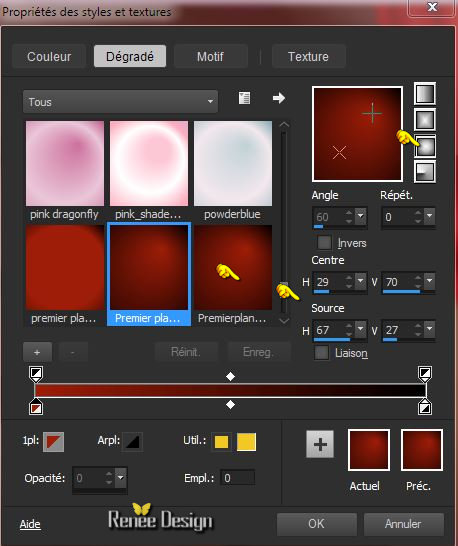Switch to the Texture tab
The image size is (458, 546).
pos(308,56)
